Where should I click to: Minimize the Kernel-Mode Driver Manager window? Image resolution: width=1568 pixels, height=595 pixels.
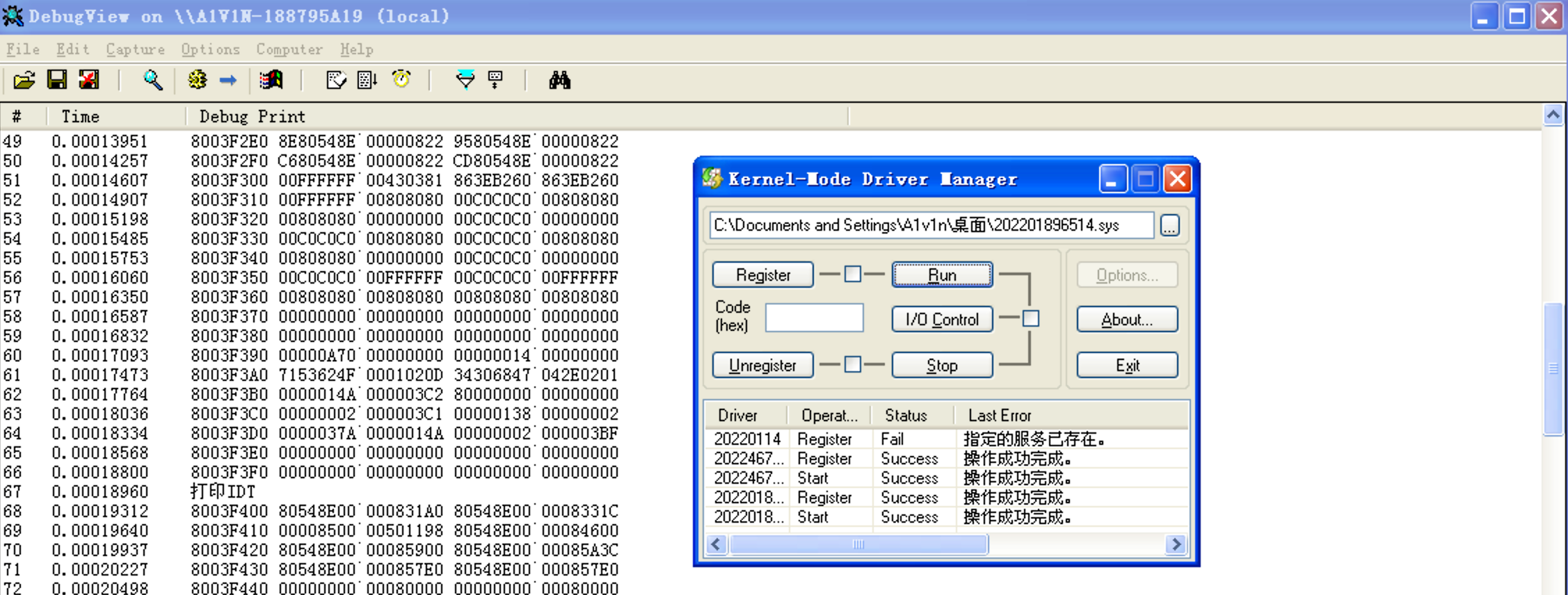point(1113,179)
